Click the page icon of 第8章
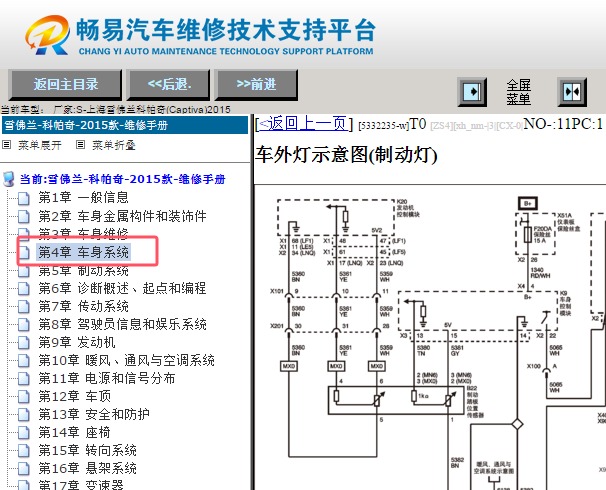The width and height of the screenshot is (606, 490). tap(24, 325)
